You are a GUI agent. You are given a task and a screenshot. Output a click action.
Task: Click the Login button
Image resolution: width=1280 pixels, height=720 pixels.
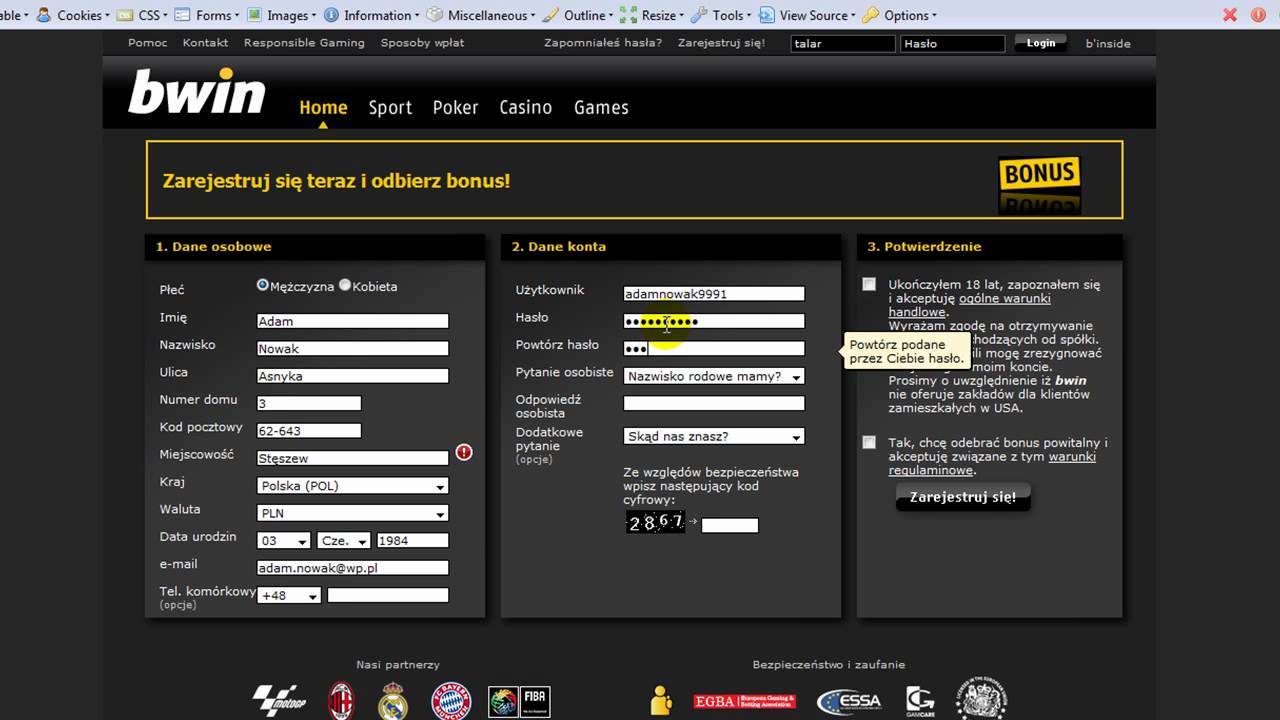[1040, 43]
